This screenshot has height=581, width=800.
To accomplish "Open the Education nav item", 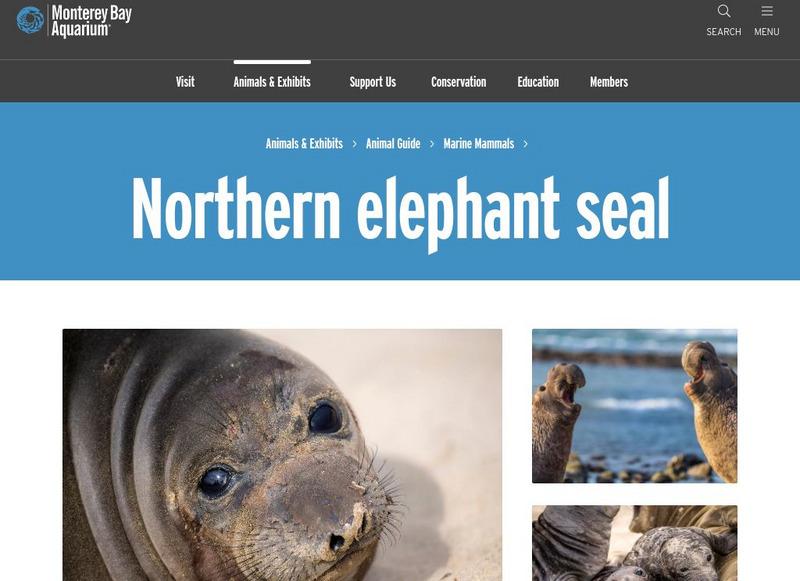I will pyautogui.click(x=538, y=82).
